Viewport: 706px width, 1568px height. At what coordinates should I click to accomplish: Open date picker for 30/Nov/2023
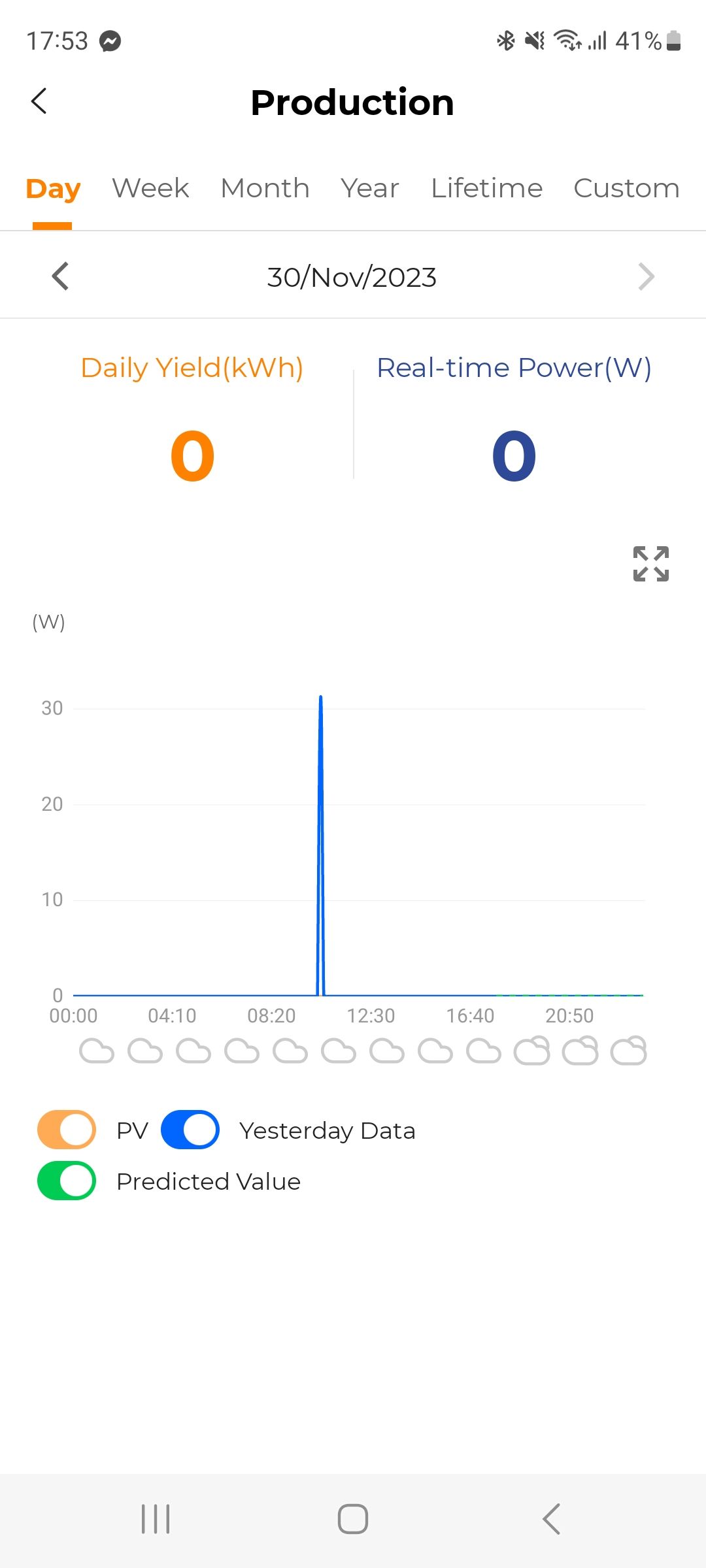click(x=352, y=277)
